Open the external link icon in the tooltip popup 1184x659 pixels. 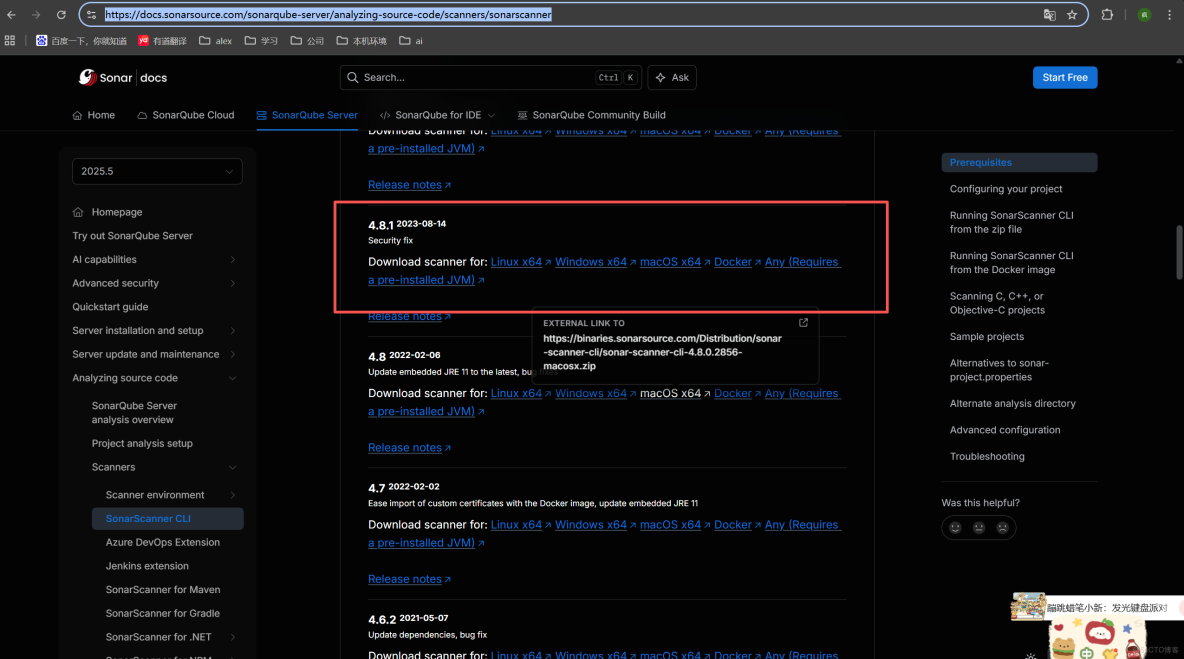tap(803, 322)
